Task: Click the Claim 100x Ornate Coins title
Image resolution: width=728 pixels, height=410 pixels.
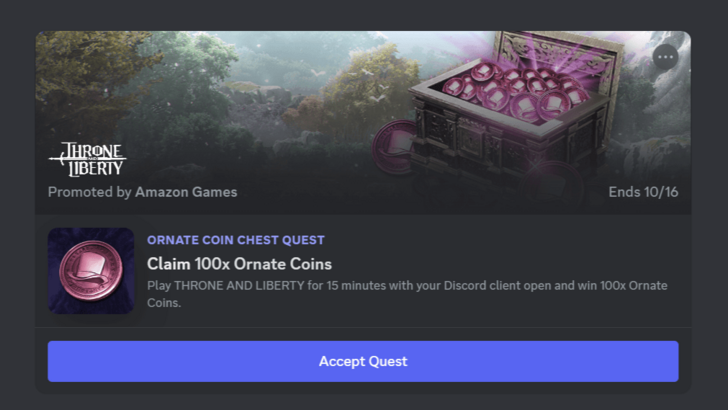Action: coord(239,264)
